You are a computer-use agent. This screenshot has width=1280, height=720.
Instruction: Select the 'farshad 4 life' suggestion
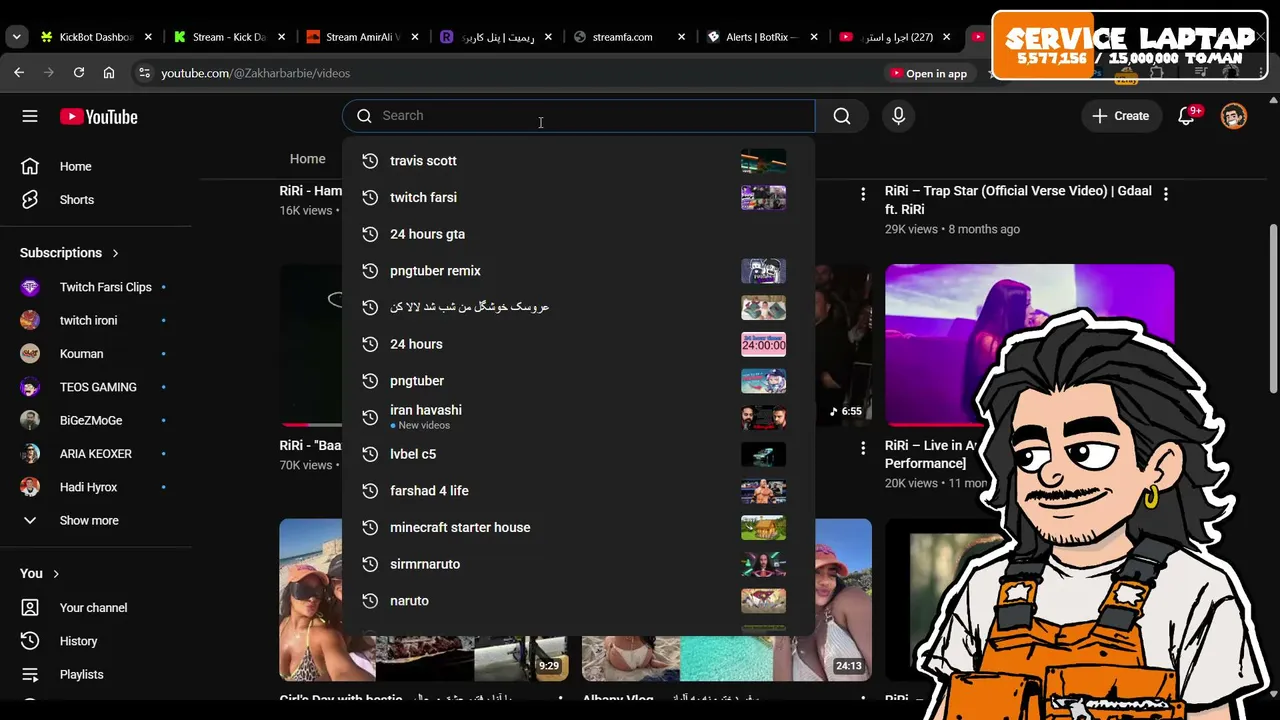(x=578, y=491)
